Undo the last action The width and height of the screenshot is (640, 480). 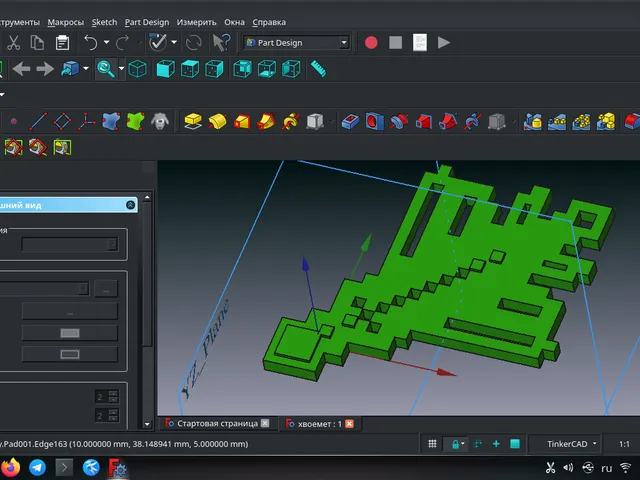coord(91,42)
